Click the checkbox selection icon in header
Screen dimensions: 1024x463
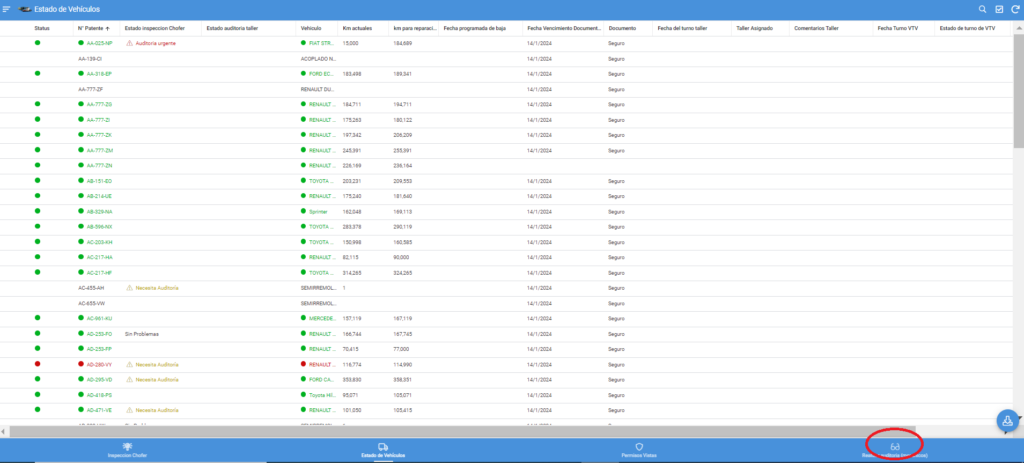pos(998,9)
